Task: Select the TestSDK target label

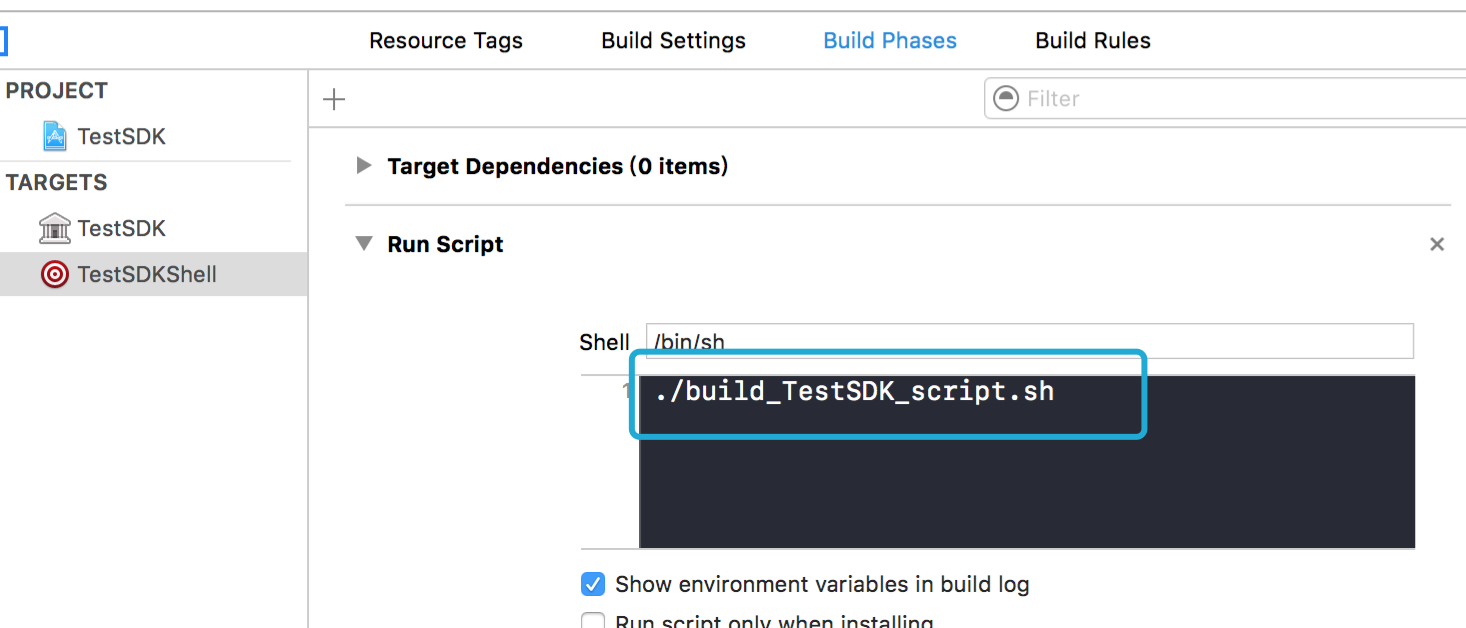Action: click(x=121, y=228)
